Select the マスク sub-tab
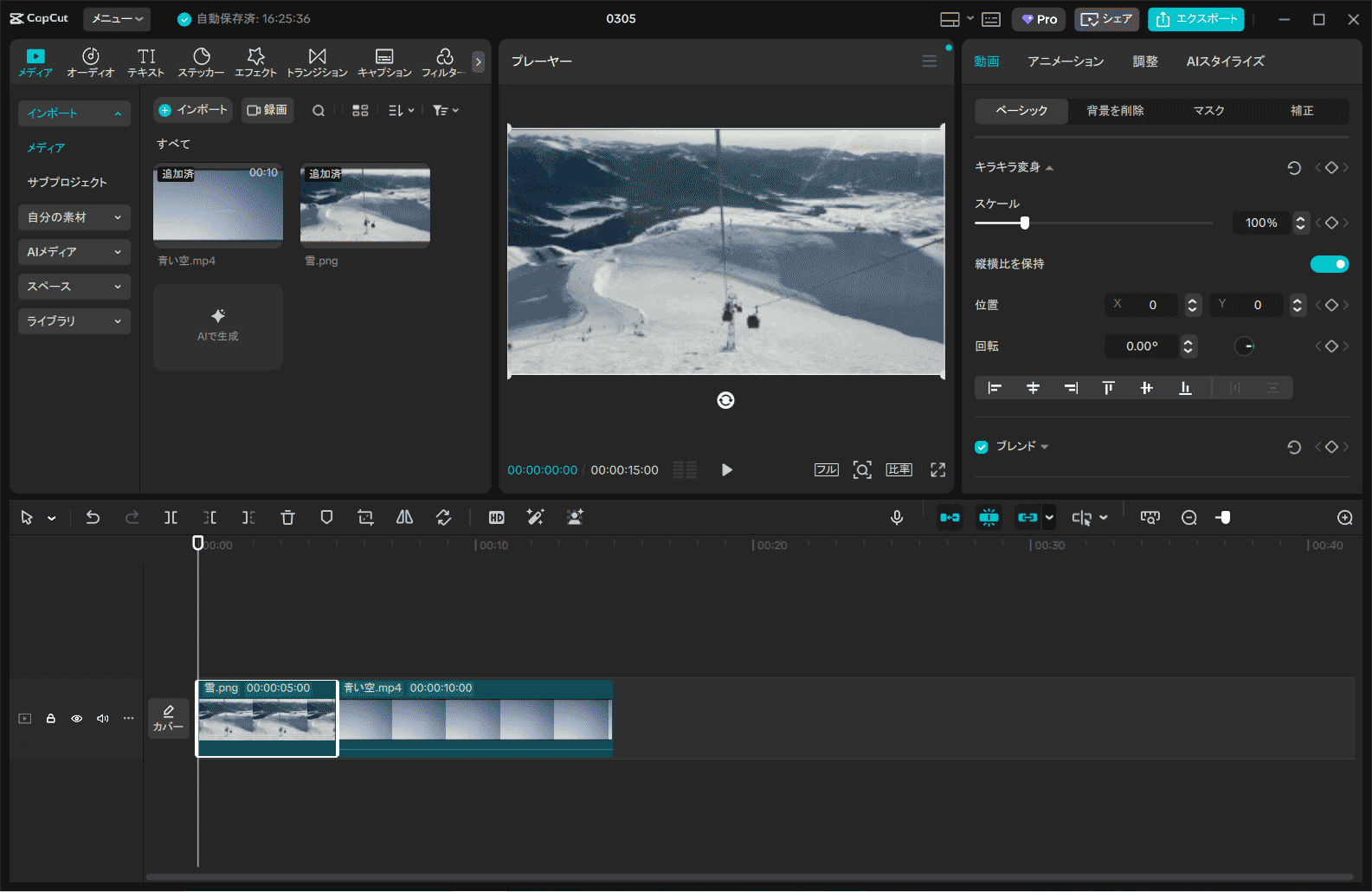Image resolution: width=1372 pixels, height=892 pixels. [1208, 111]
